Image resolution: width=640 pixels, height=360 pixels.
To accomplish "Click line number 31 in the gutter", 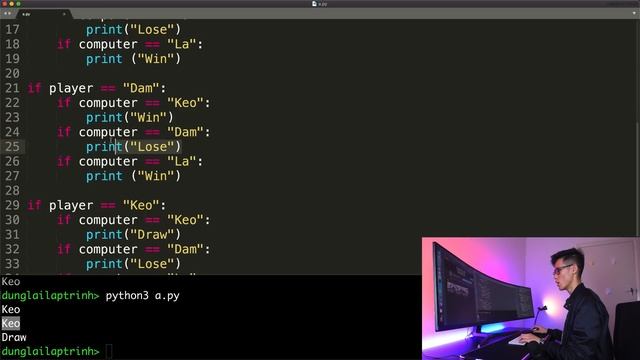I will pyautogui.click(x=12, y=235).
